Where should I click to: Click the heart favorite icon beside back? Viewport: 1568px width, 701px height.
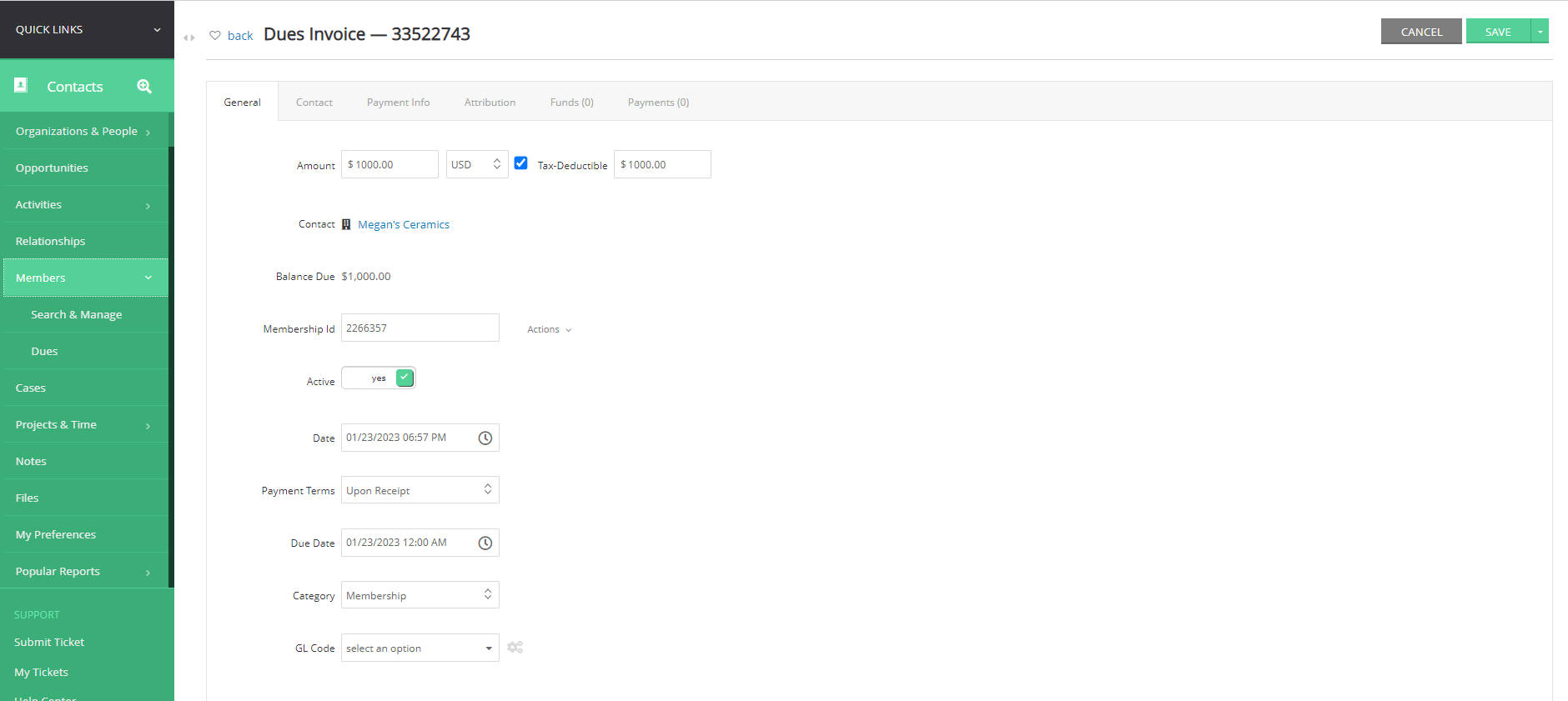point(215,35)
